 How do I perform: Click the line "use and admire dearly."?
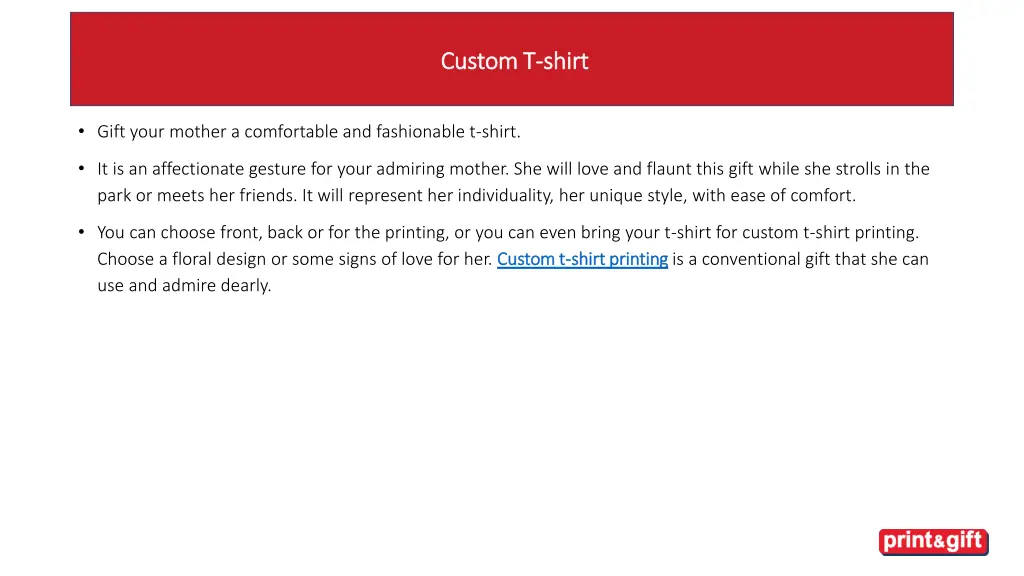pos(184,286)
